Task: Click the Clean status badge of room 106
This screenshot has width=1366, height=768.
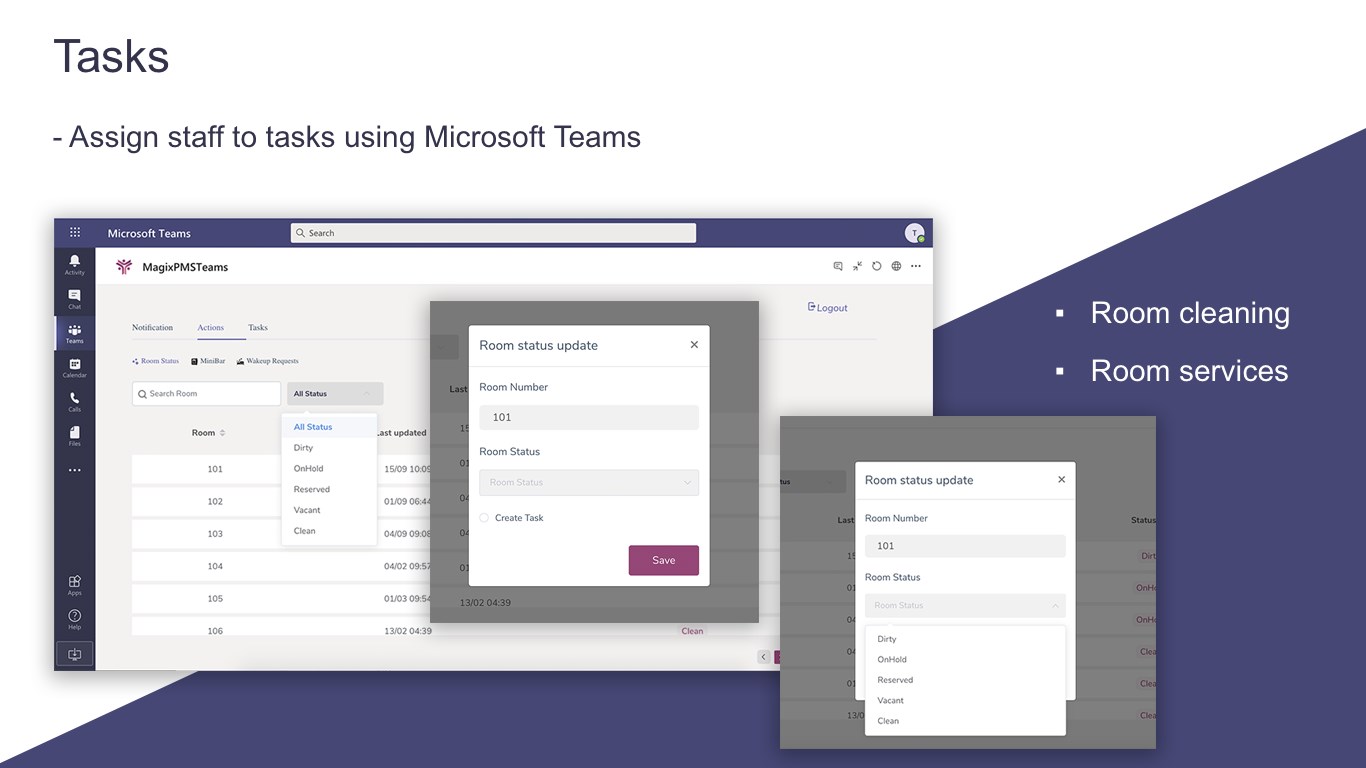Action: point(692,631)
